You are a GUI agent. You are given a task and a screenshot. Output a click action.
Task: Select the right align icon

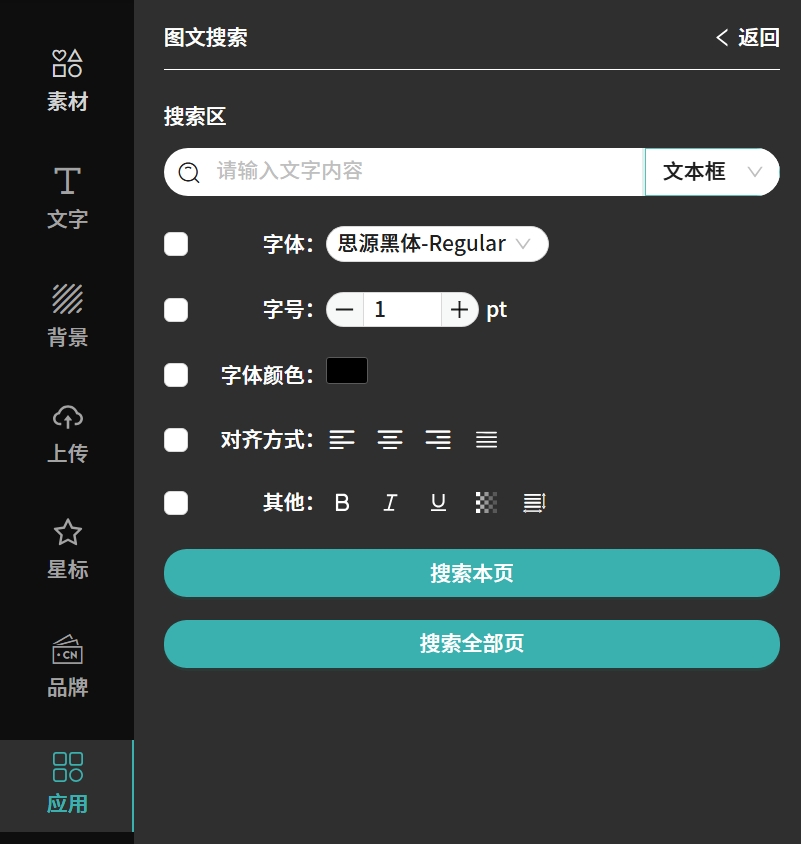click(x=438, y=440)
